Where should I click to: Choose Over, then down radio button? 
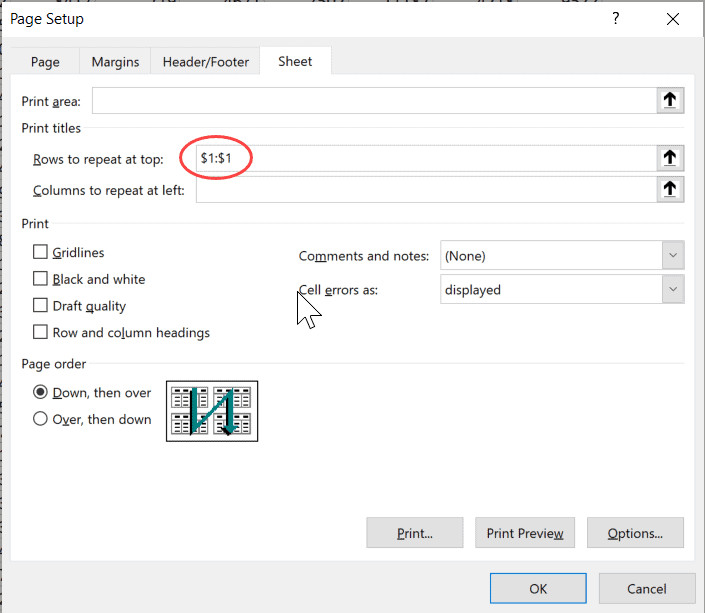(x=41, y=419)
